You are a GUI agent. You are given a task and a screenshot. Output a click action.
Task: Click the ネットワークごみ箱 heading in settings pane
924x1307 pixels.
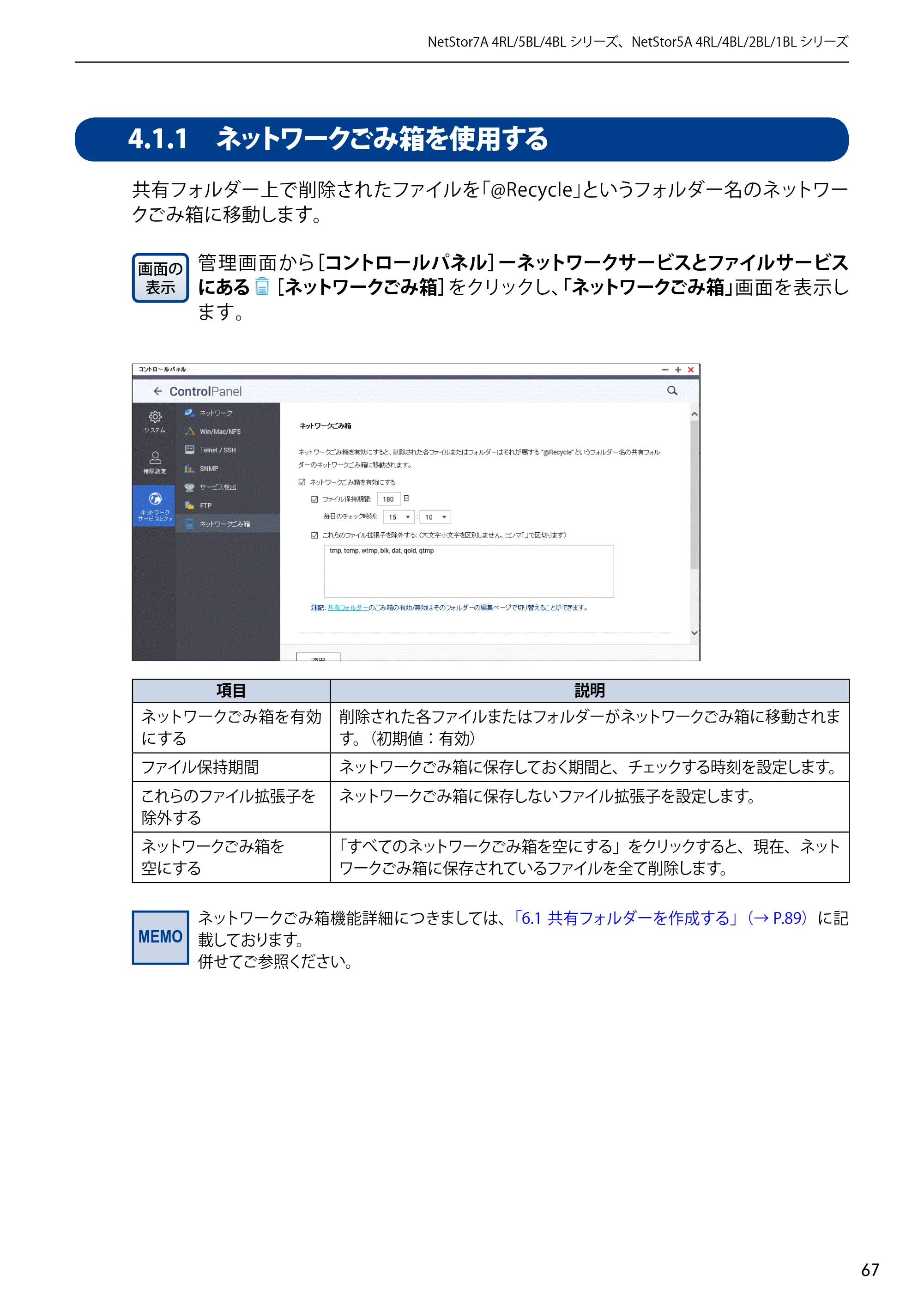pos(326,426)
